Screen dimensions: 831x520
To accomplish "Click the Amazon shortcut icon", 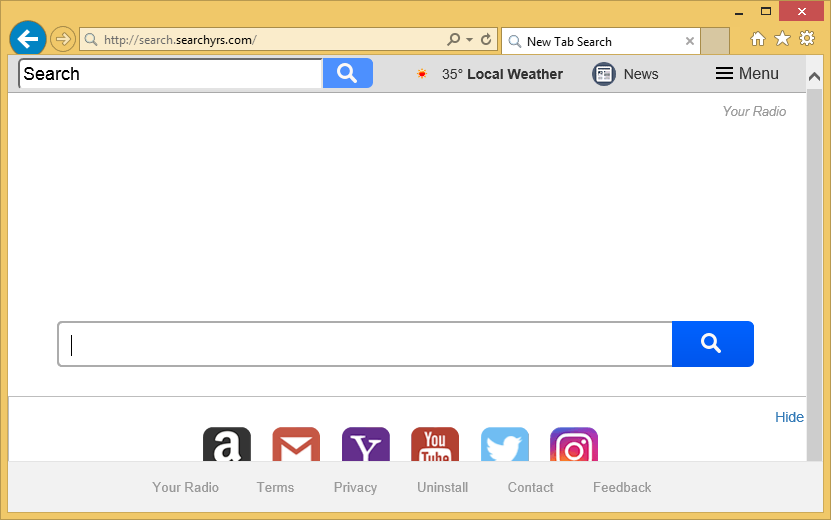I will [x=227, y=447].
